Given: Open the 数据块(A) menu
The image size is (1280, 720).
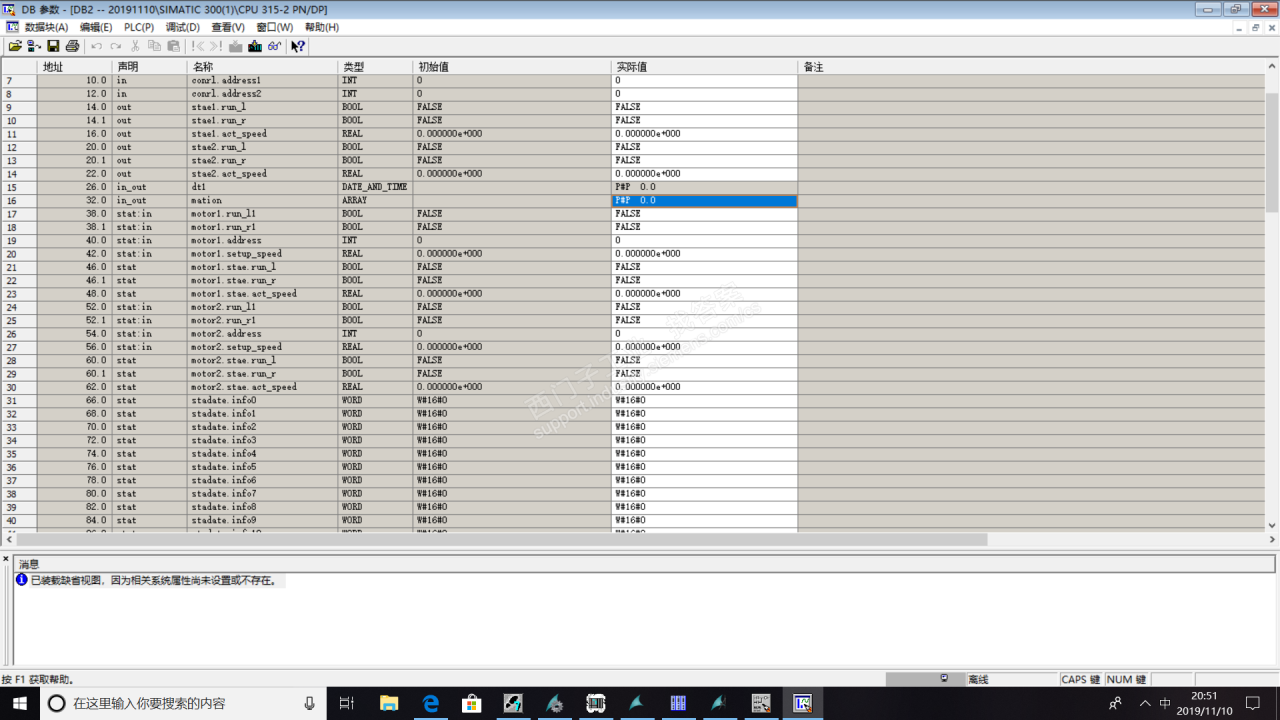Looking at the screenshot, I should tap(46, 27).
